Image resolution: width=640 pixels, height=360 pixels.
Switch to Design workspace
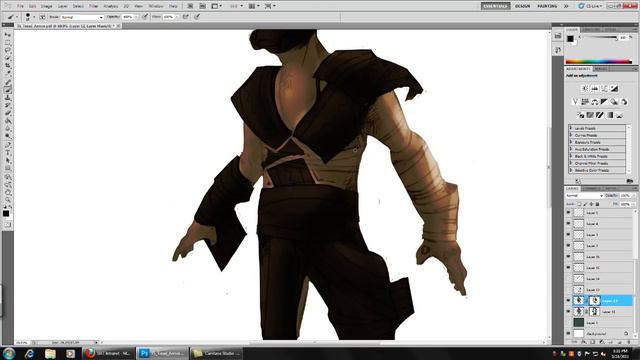pyautogui.click(x=522, y=6)
